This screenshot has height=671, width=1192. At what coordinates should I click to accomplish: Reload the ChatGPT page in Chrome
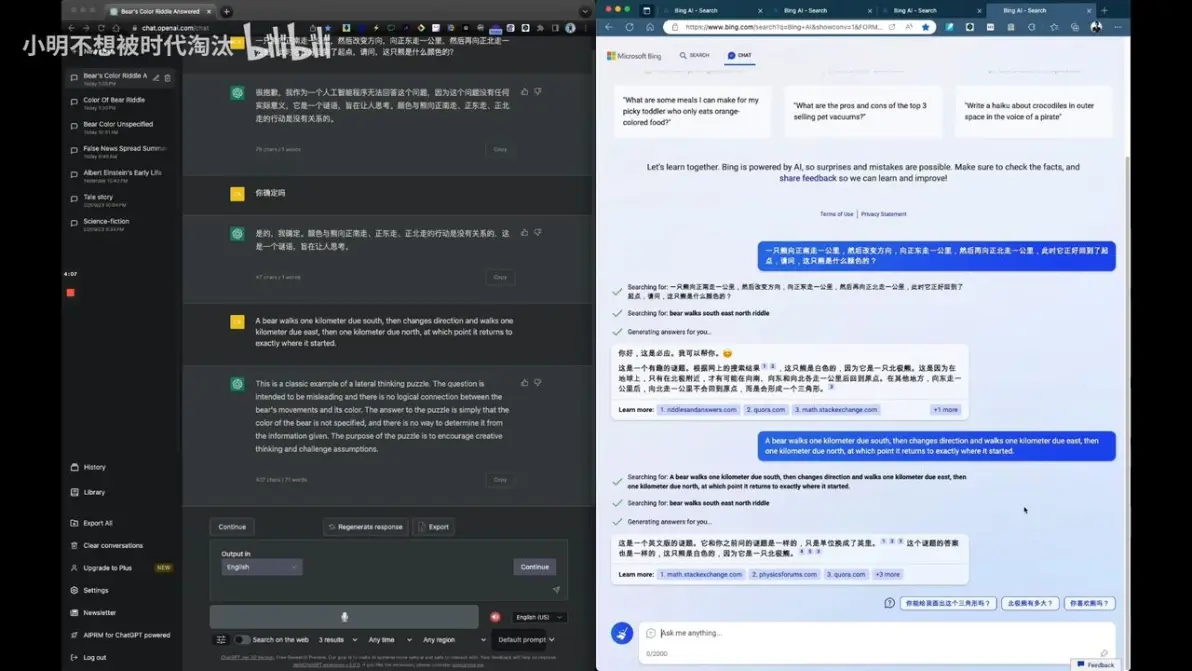(101, 28)
